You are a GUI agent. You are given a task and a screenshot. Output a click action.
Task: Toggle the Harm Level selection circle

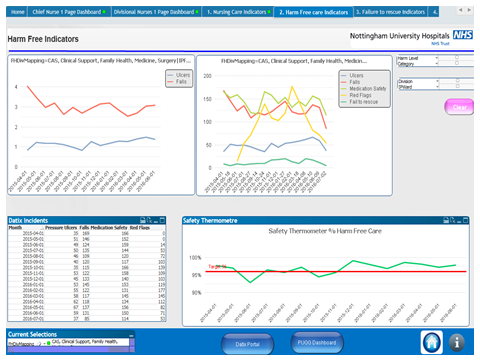pyautogui.click(x=457, y=58)
